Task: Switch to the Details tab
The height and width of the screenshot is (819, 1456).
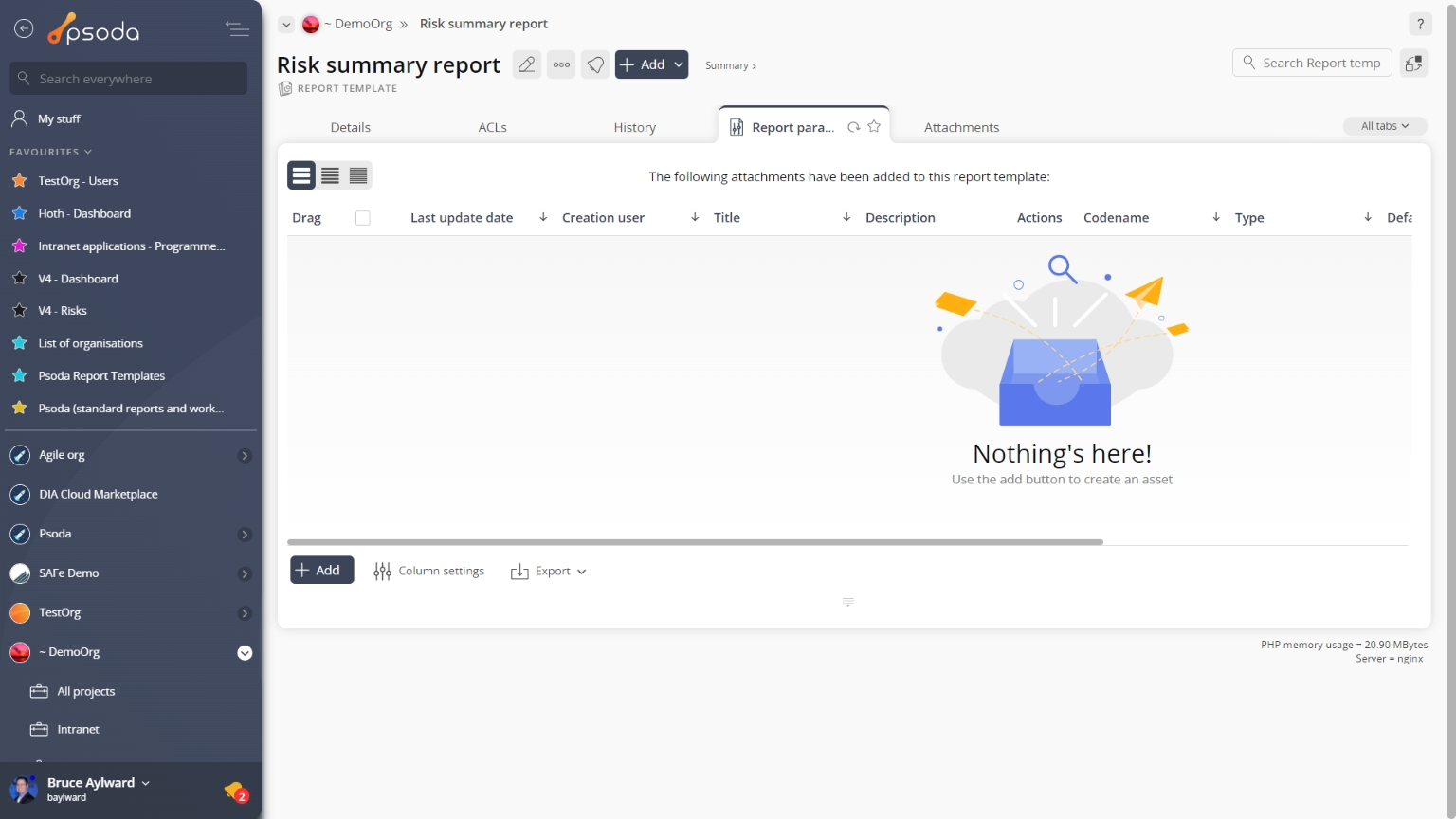Action: click(x=351, y=127)
